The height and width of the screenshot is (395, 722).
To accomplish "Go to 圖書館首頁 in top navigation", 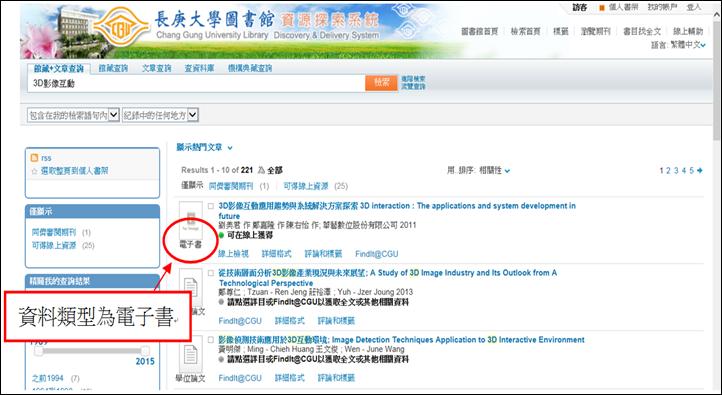I will (479, 31).
